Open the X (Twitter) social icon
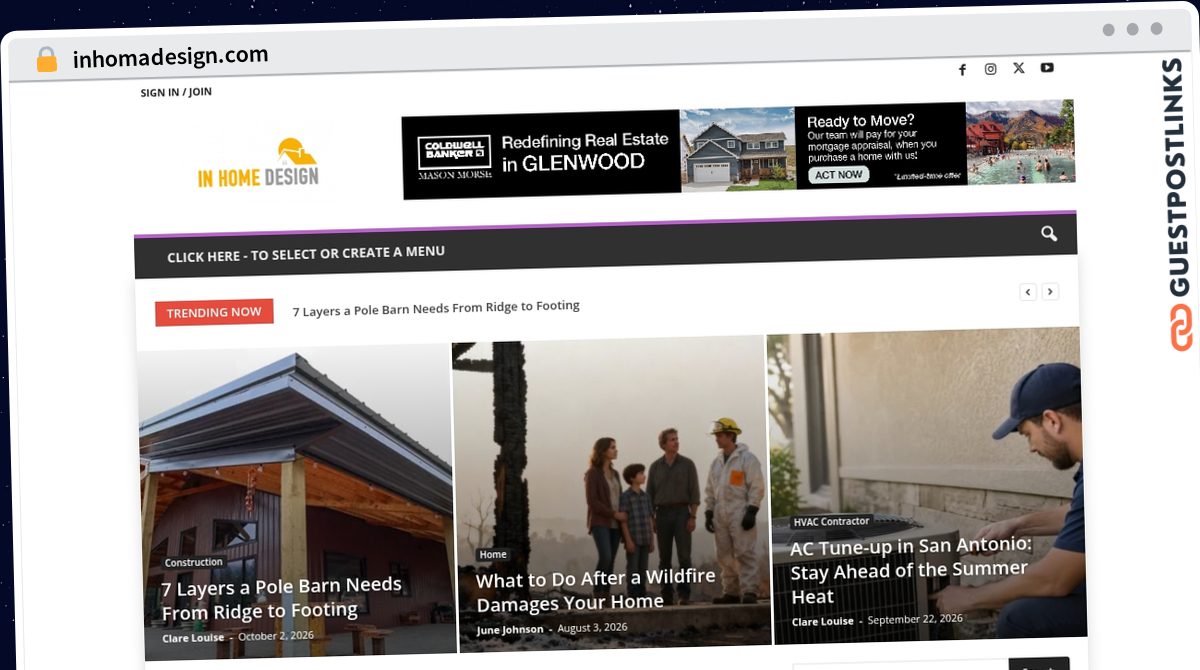Viewport: 1200px width, 670px height. (x=1018, y=68)
